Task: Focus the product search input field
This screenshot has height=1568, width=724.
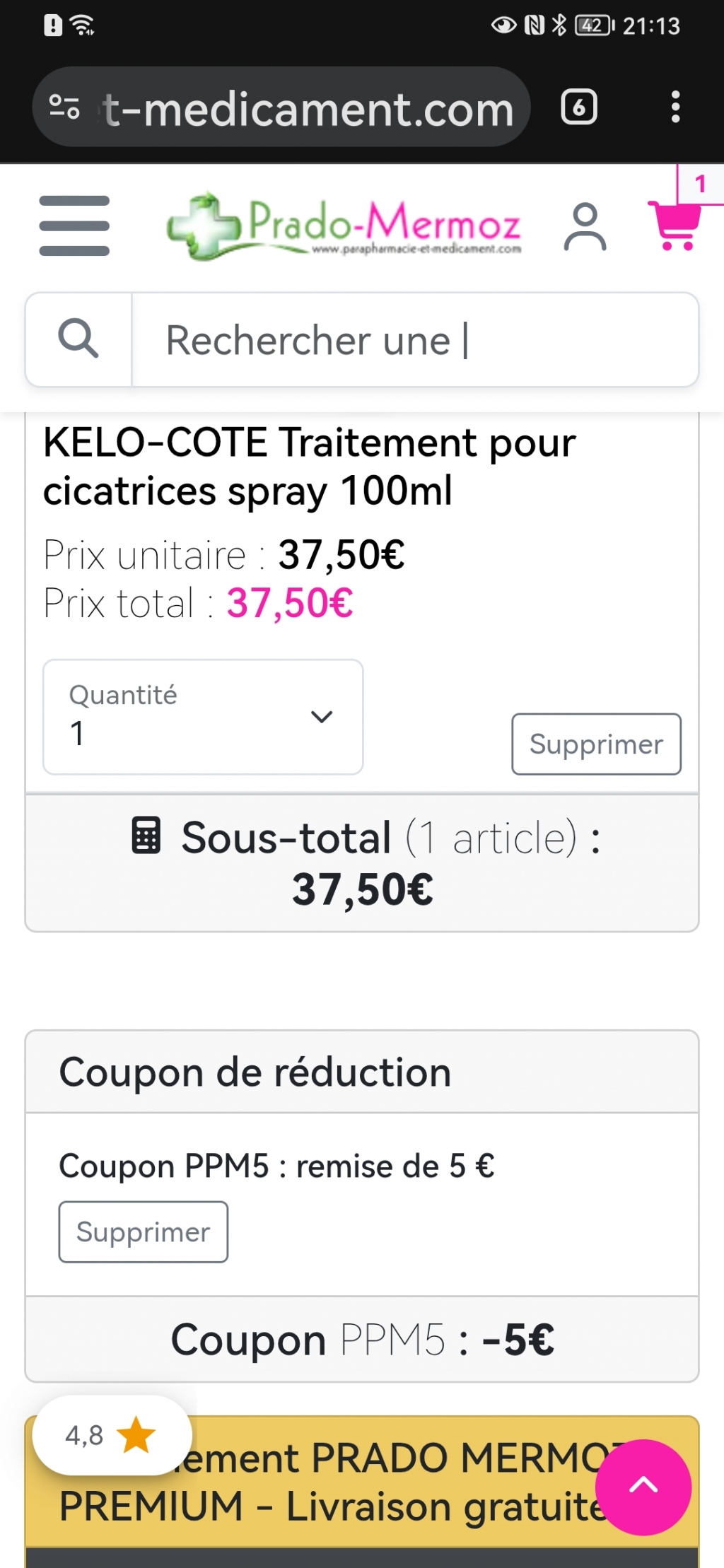Action: pyautogui.click(x=415, y=340)
